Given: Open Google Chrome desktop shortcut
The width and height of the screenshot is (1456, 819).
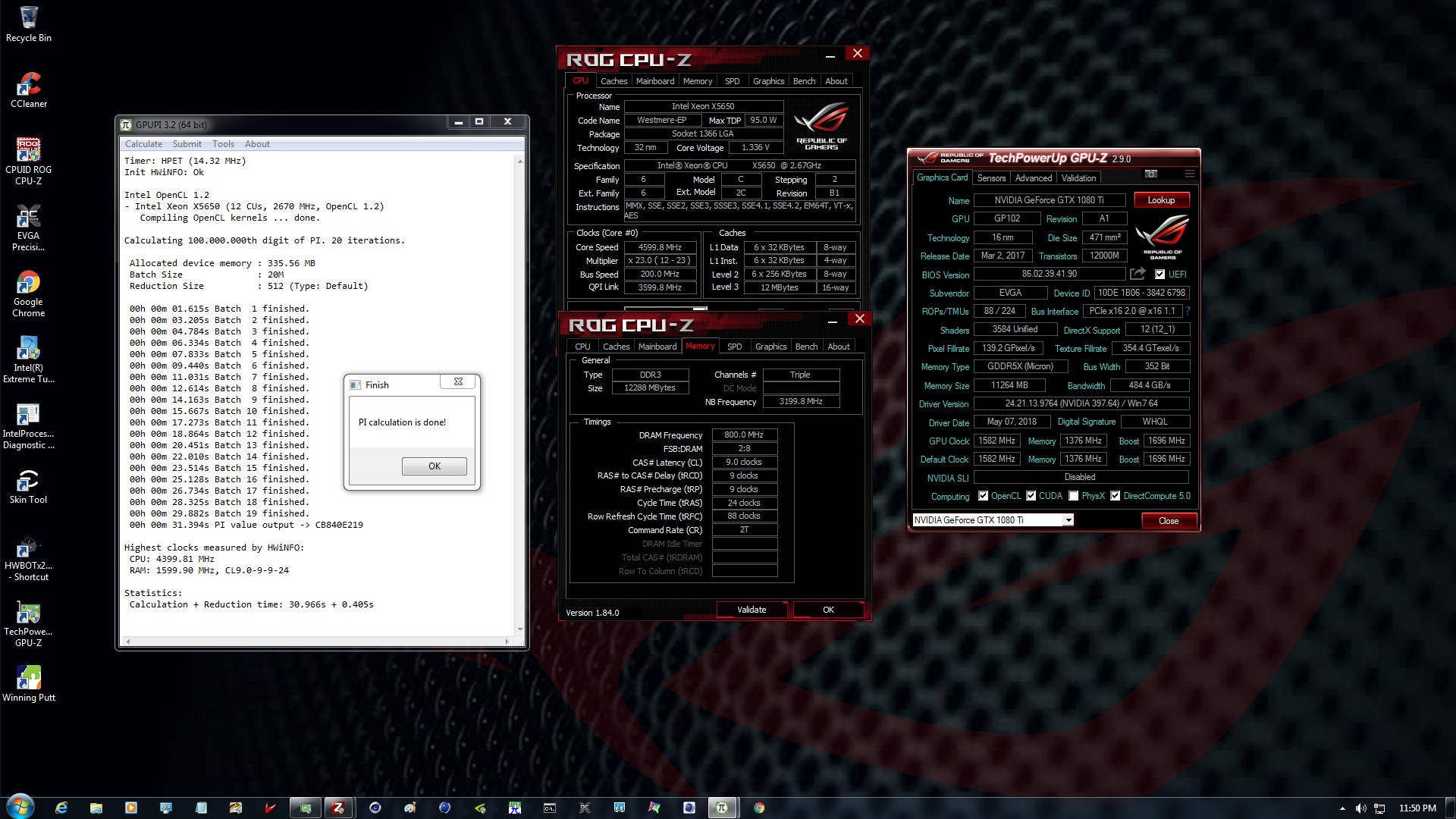Looking at the screenshot, I should coord(29,293).
